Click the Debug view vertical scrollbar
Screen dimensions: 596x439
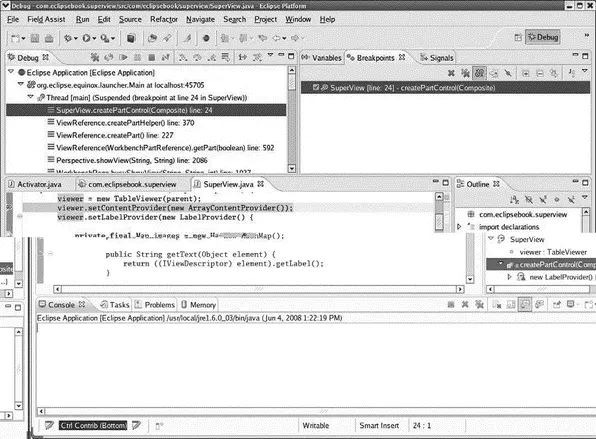point(292,119)
